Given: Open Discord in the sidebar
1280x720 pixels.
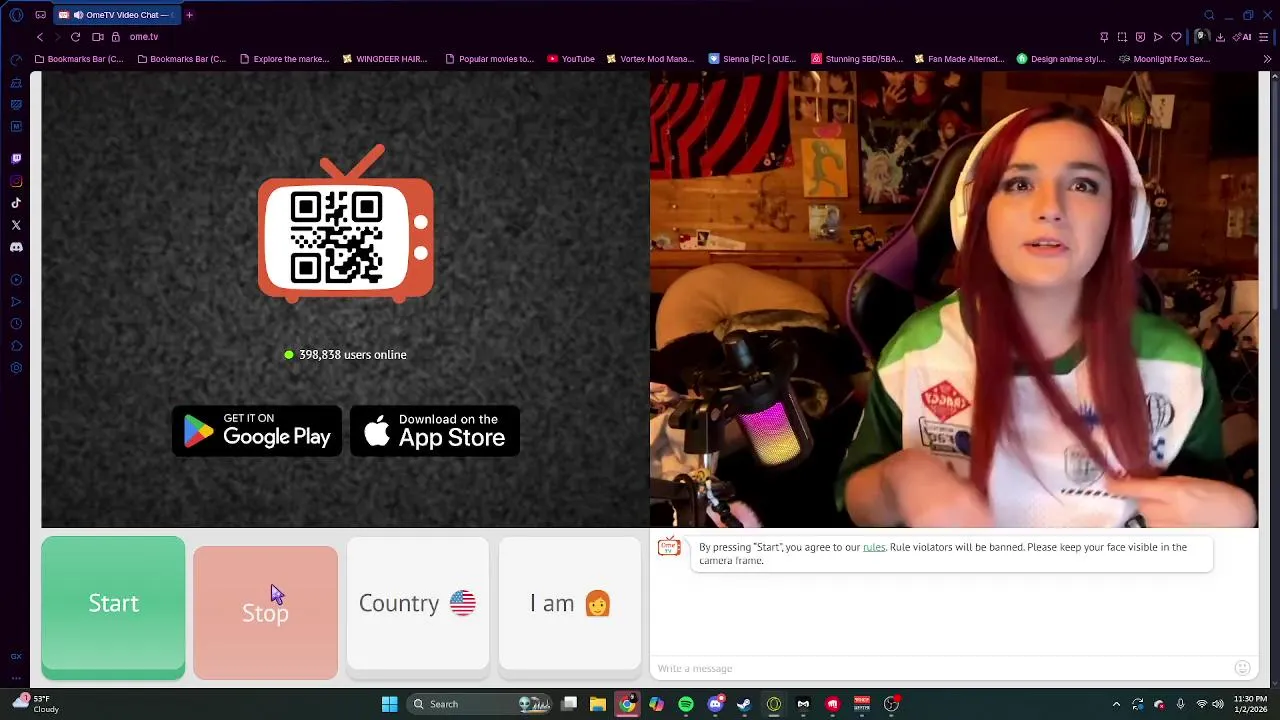Looking at the screenshot, I should coord(16,247).
